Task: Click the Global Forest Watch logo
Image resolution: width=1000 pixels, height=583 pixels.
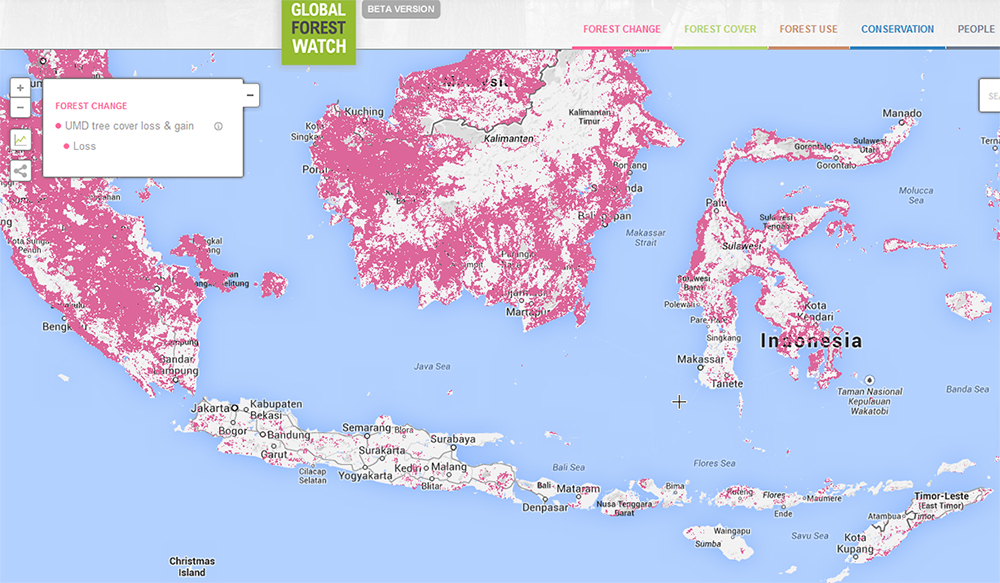Action: coord(318,30)
